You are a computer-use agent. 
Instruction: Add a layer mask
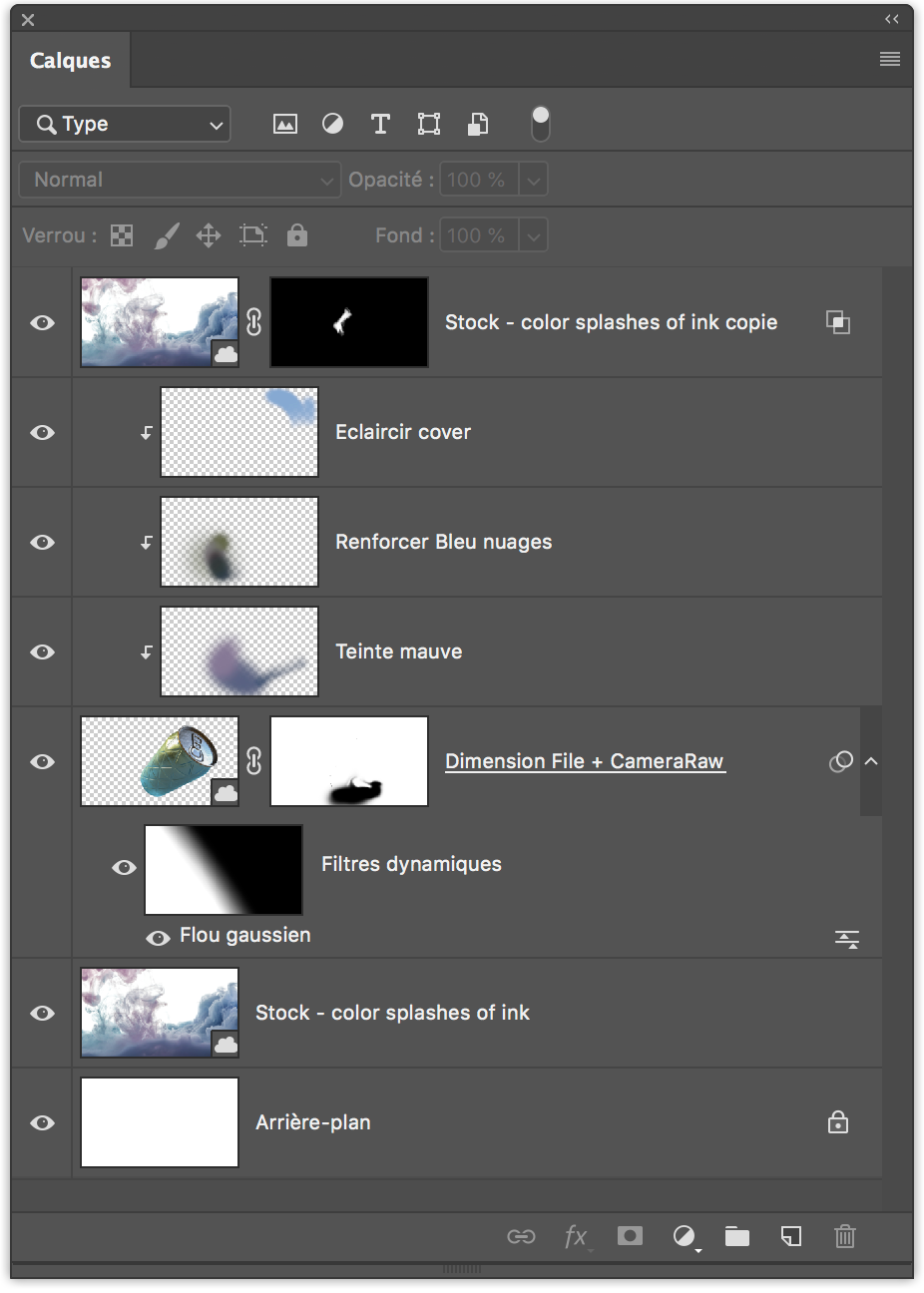(630, 1236)
